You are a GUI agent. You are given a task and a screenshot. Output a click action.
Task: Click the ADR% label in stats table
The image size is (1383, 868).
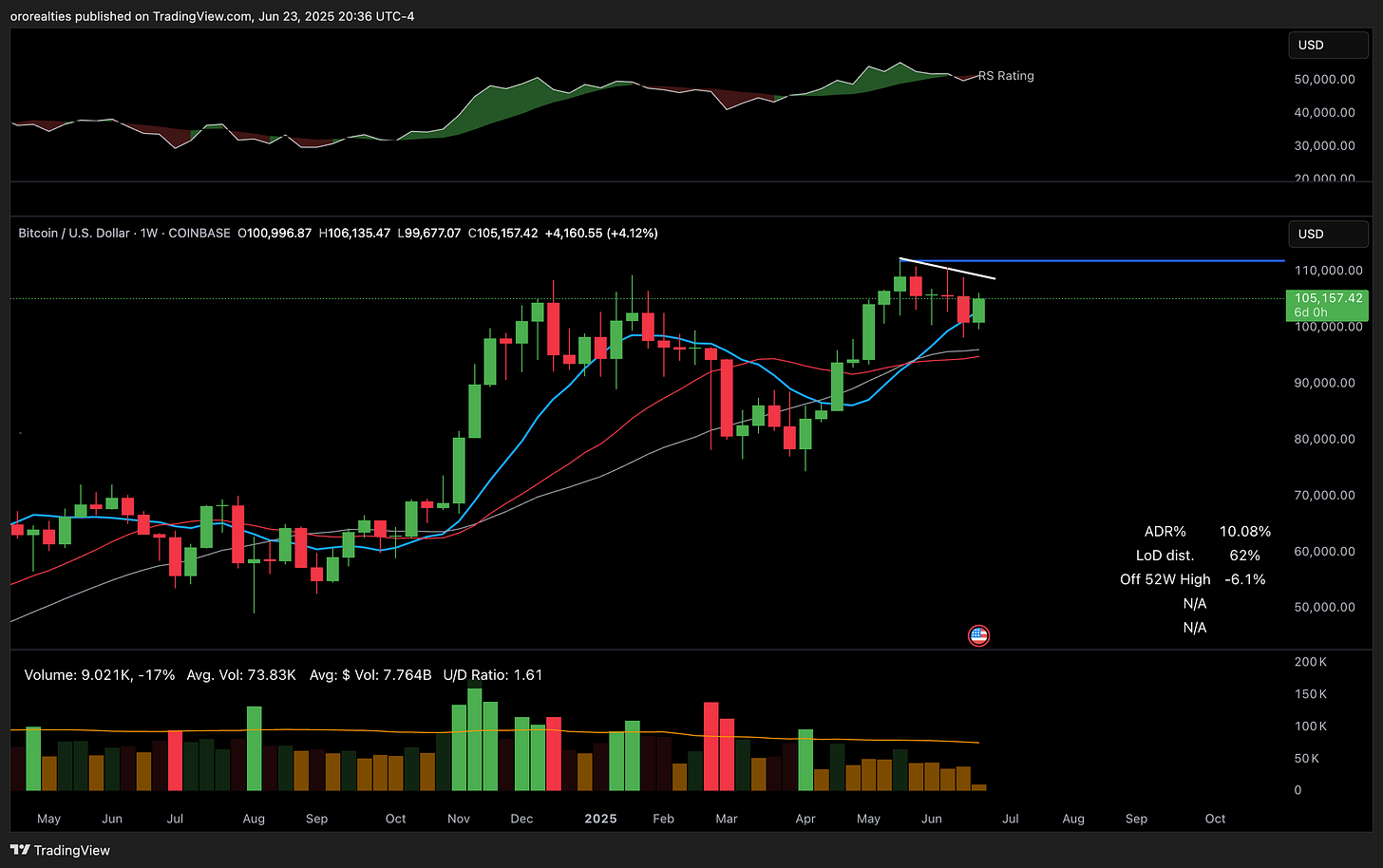[1165, 532]
